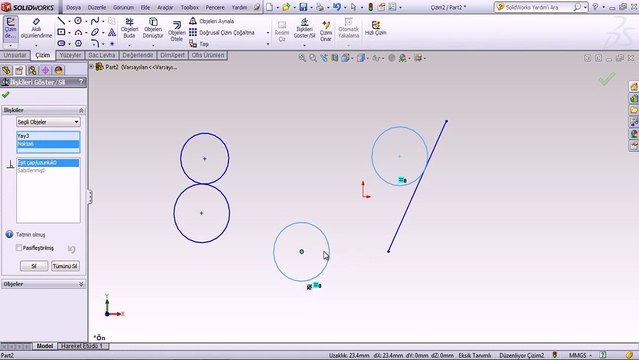Select the Eşit çap/uzunluk0 relation
The height and width of the screenshot is (360, 639).
tap(48, 163)
